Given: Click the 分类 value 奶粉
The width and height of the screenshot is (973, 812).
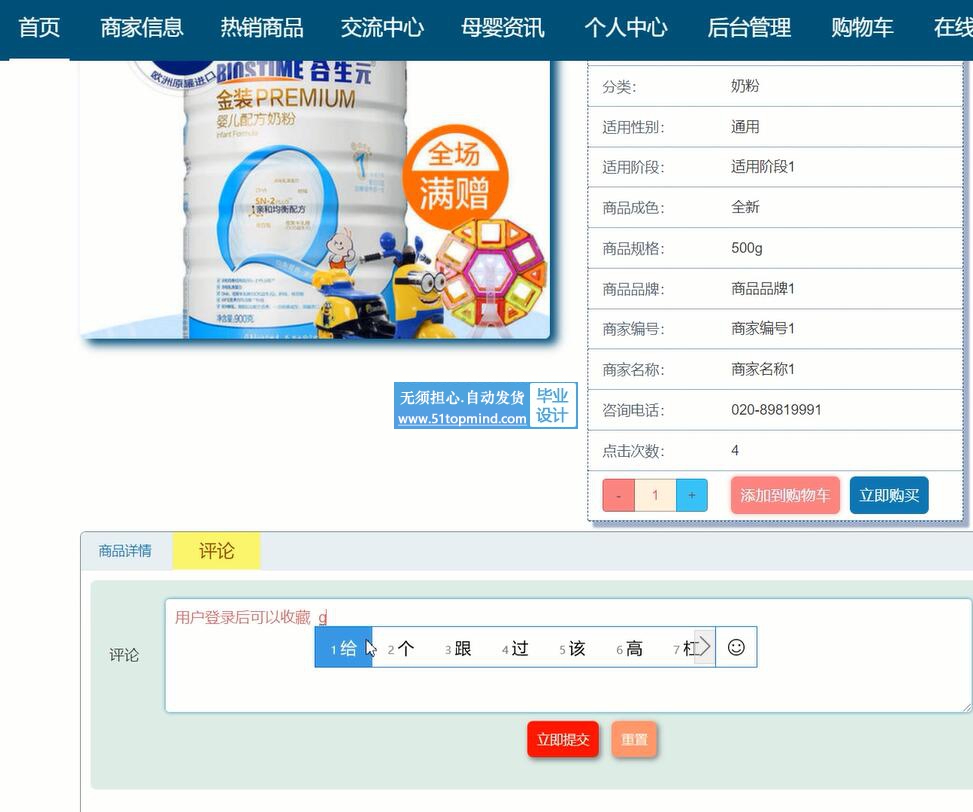Looking at the screenshot, I should coord(745,86).
